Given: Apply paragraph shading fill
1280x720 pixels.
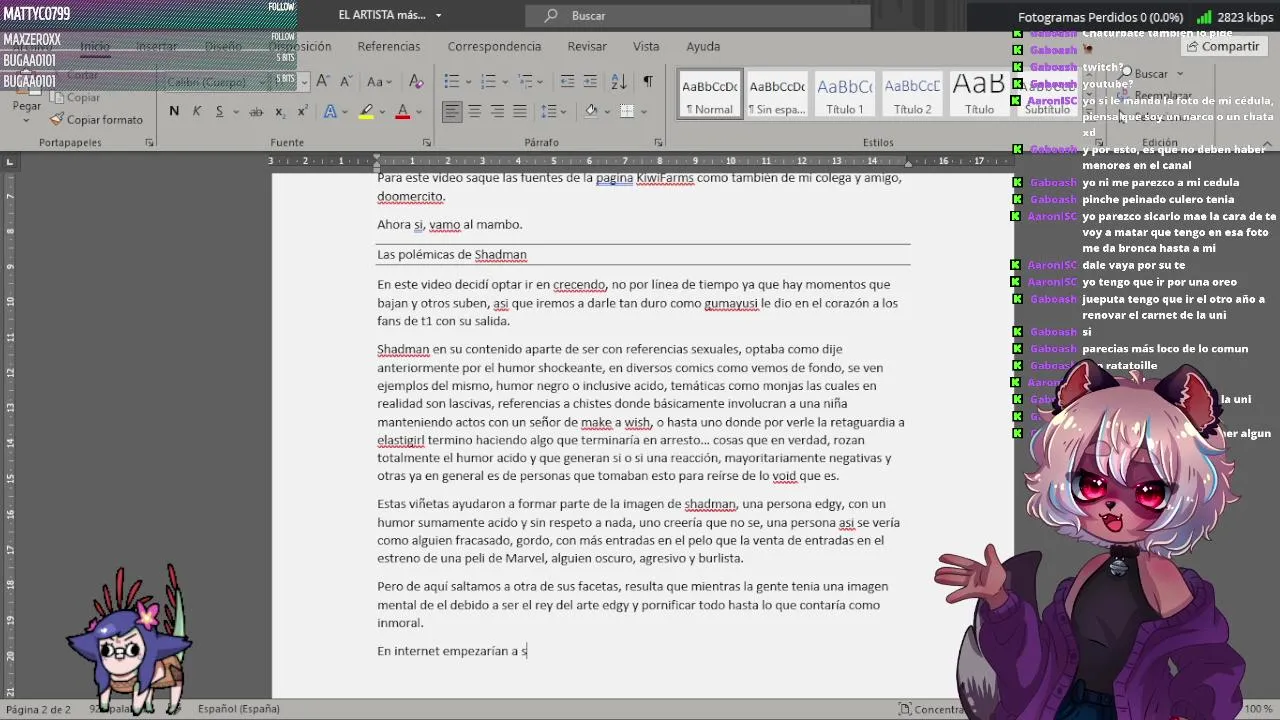Looking at the screenshot, I should [x=590, y=111].
